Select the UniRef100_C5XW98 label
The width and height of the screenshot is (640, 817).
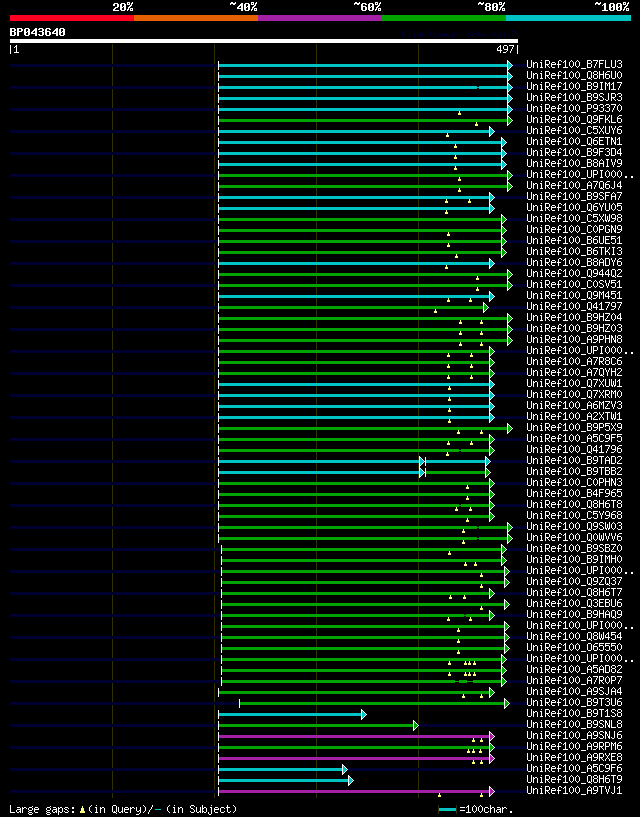click(574, 218)
